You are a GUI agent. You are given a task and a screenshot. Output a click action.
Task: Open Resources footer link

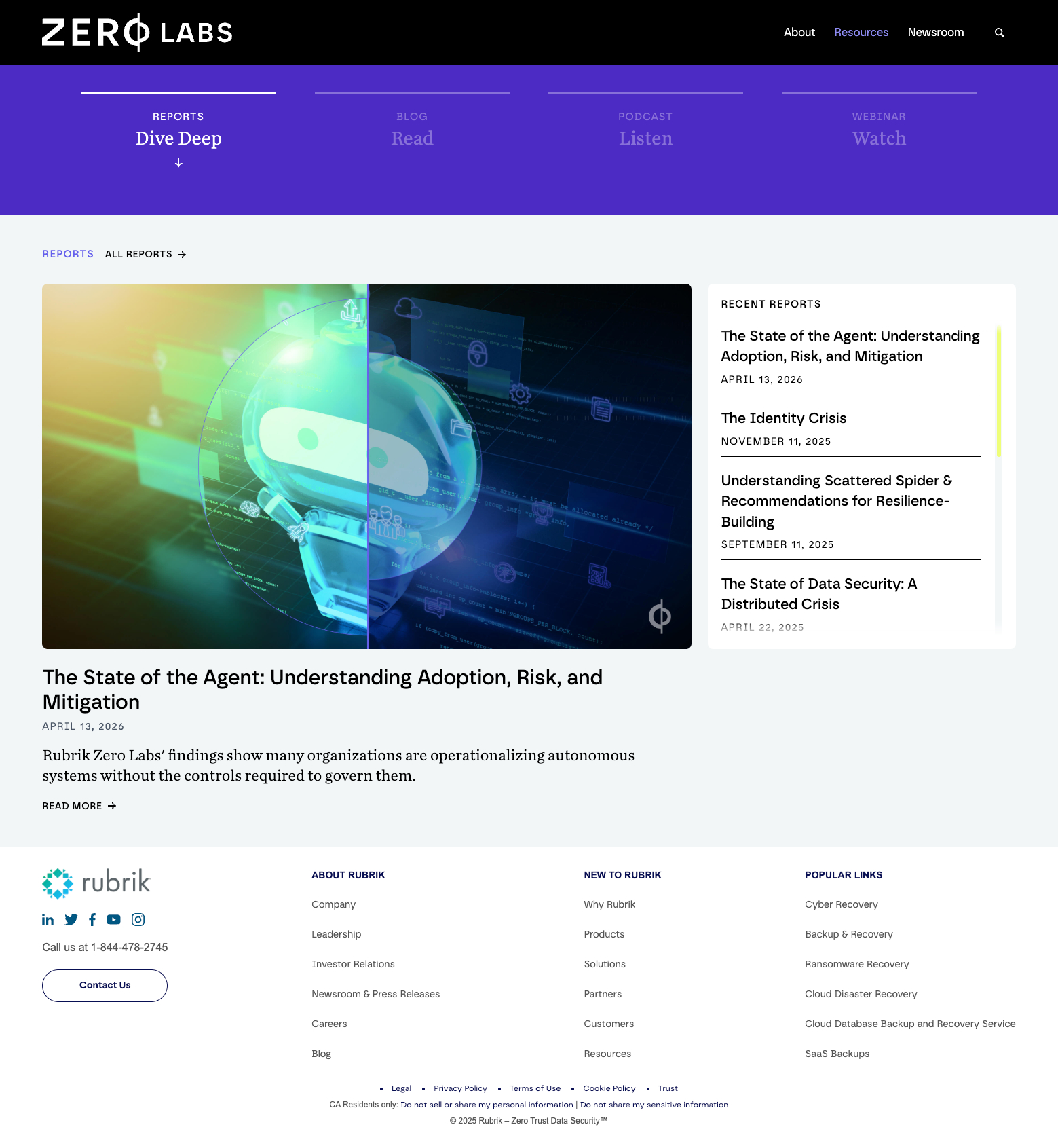pyautogui.click(x=607, y=1054)
